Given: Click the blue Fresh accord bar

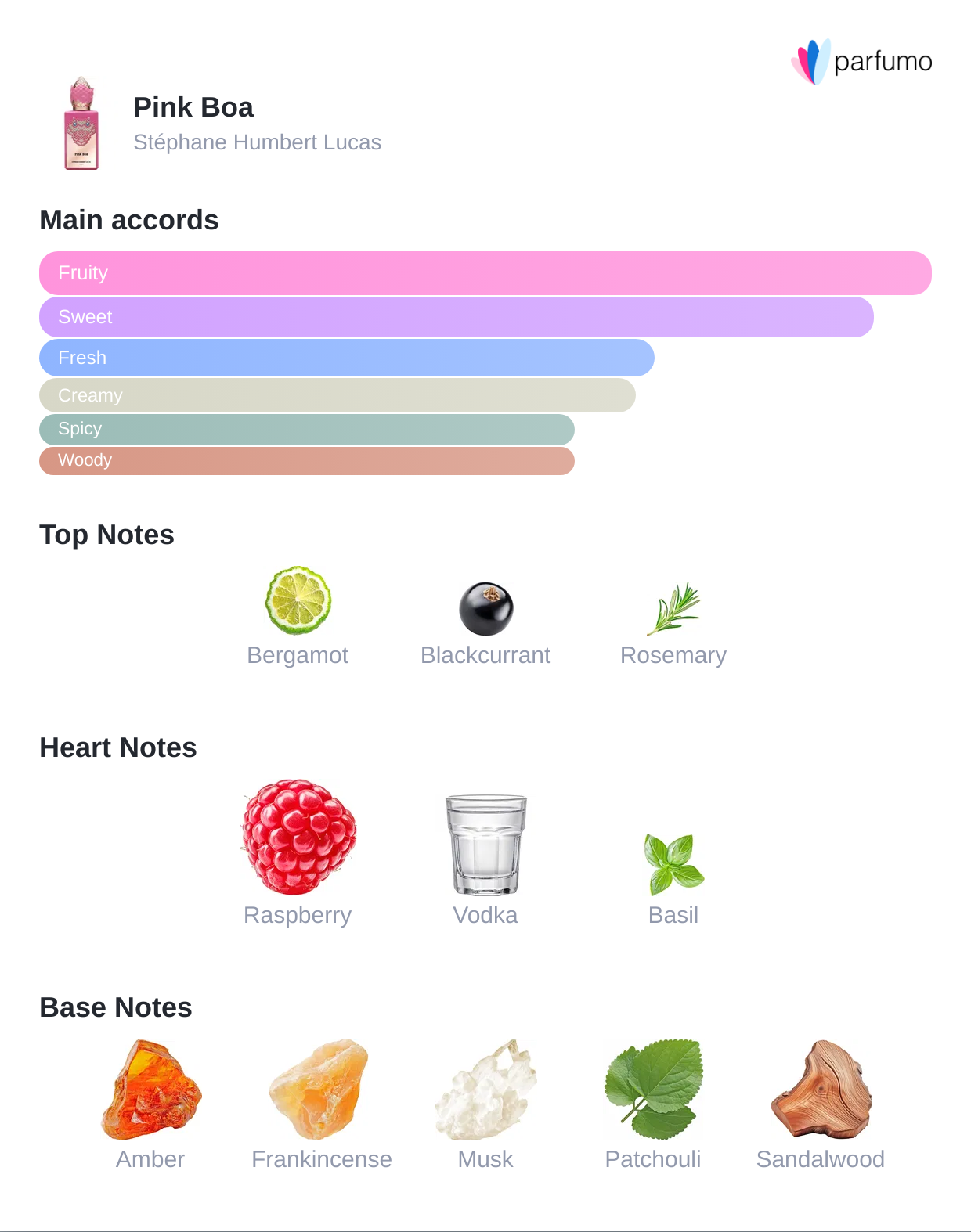Looking at the screenshot, I should coord(346,358).
